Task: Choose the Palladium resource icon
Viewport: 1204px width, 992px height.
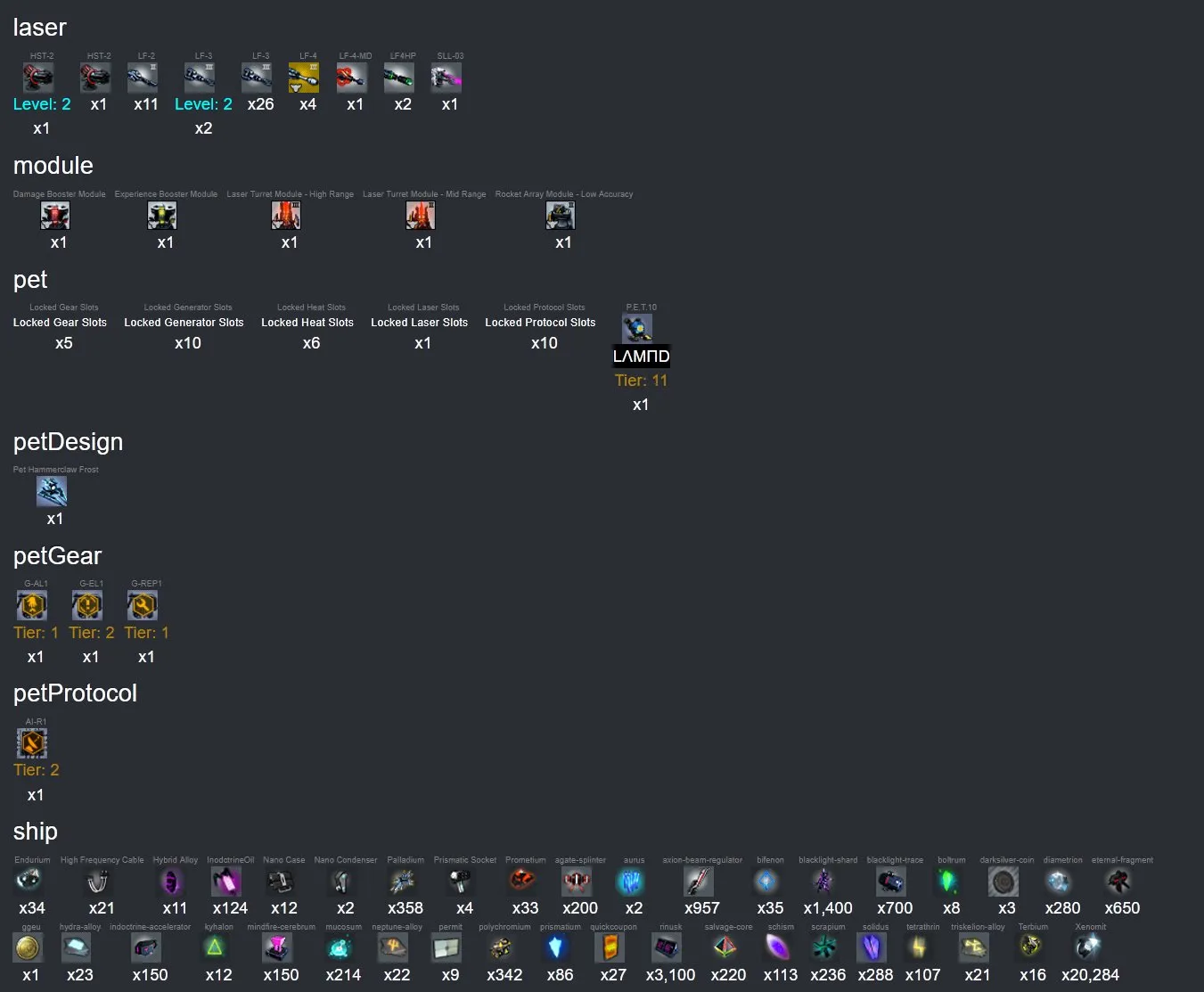Action: click(402, 881)
